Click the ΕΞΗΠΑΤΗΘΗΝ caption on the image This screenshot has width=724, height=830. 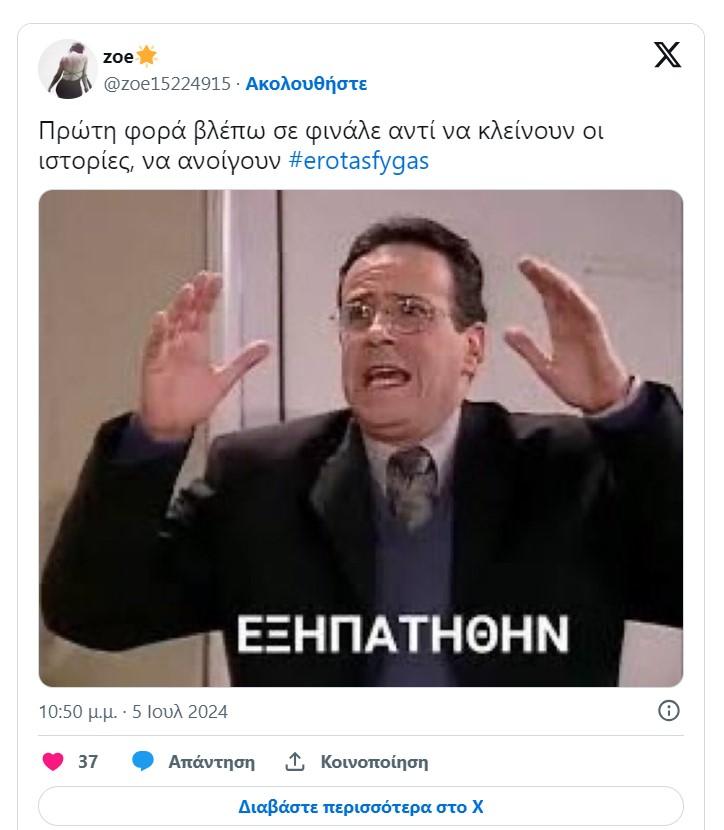[x=403, y=634]
